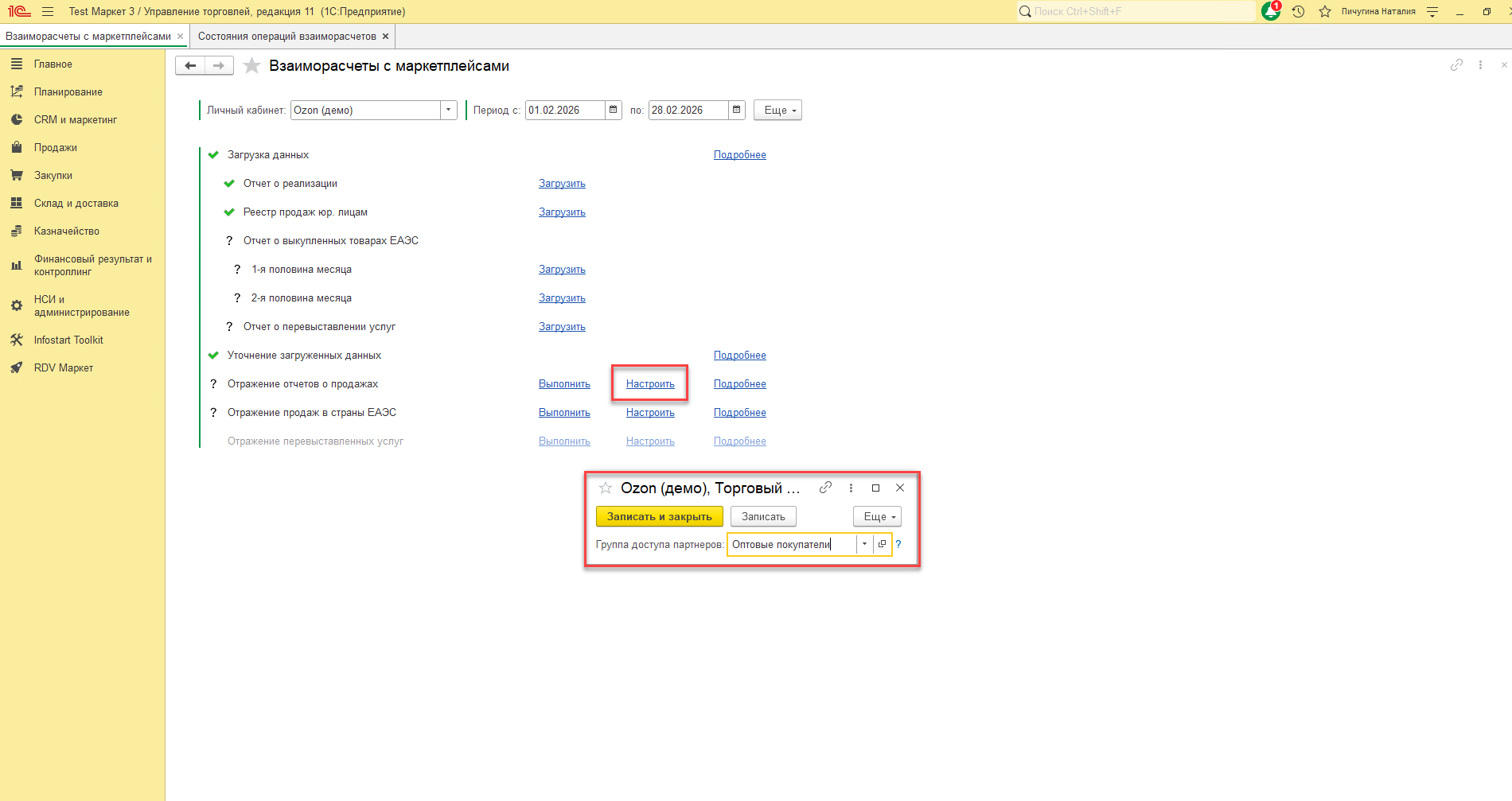Expand the Личный кабинет dropdown
This screenshot has width=1512, height=801.
pyautogui.click(x=449, y=111)
